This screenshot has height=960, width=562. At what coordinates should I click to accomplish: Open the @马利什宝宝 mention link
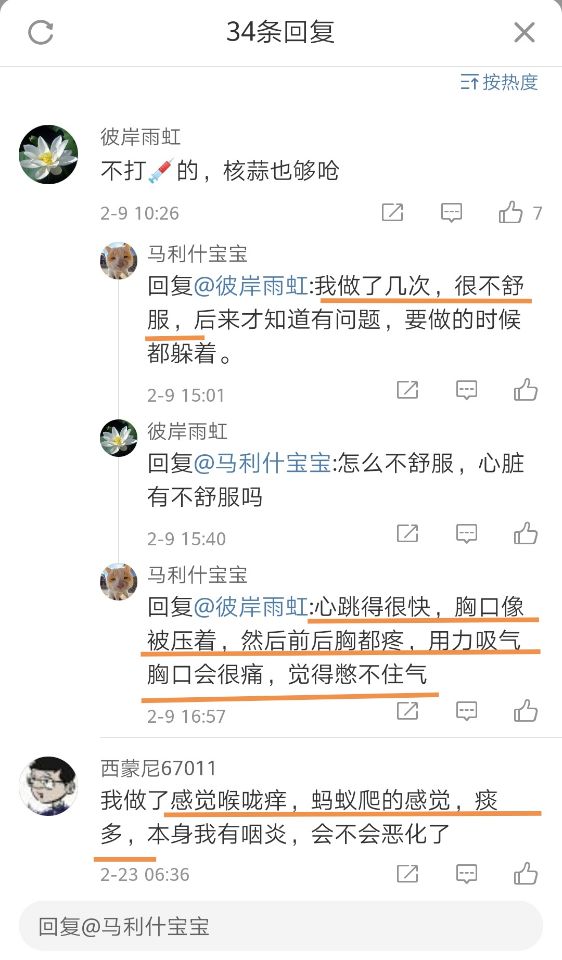[x=263, y=463]
